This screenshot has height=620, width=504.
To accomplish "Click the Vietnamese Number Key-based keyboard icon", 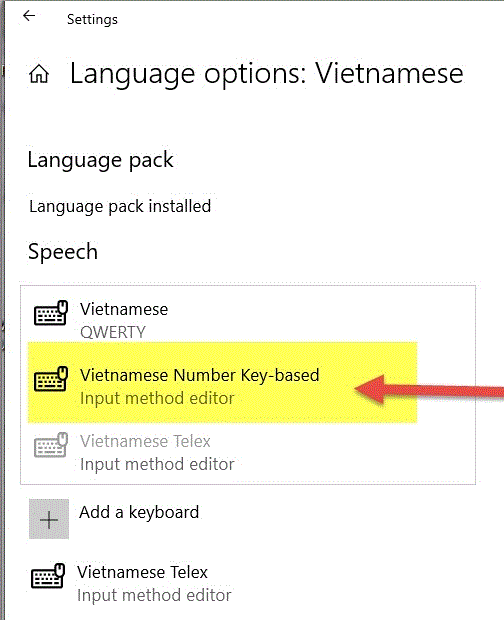I will [x=51, y=379].
